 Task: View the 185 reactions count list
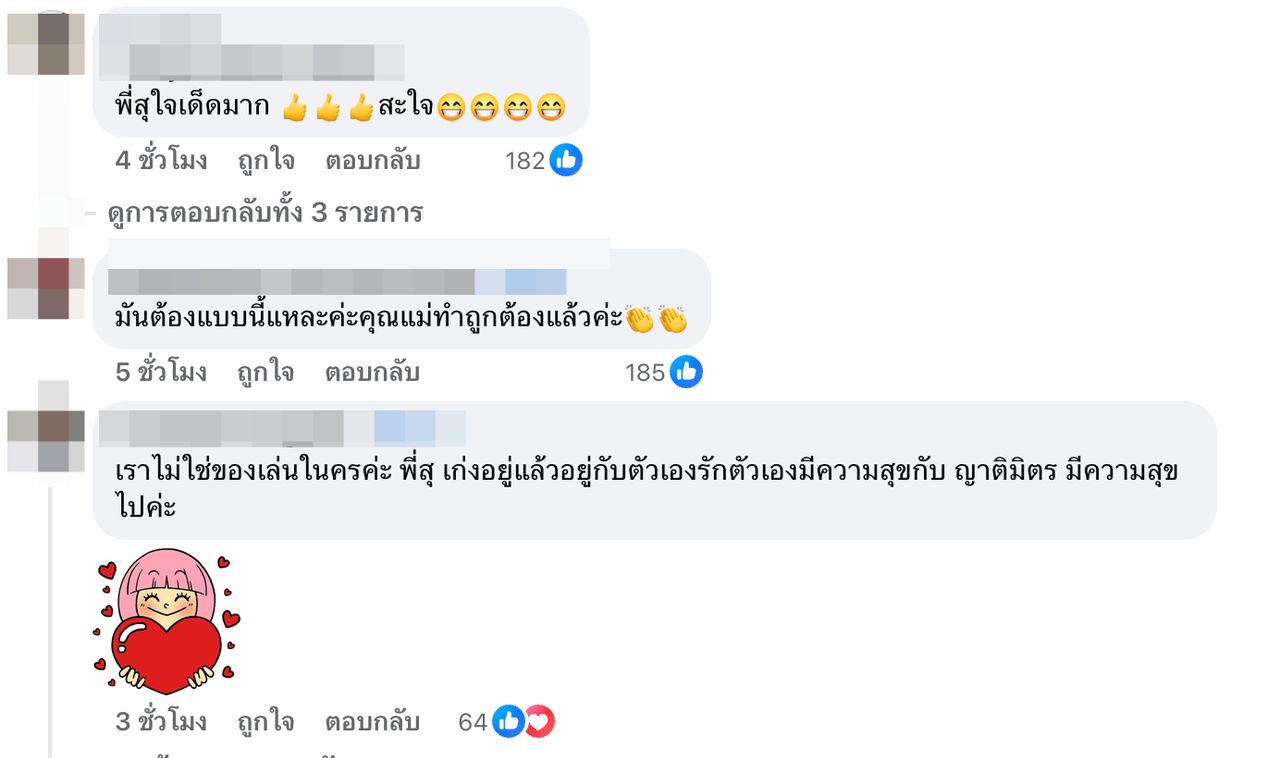click(645, 373)
